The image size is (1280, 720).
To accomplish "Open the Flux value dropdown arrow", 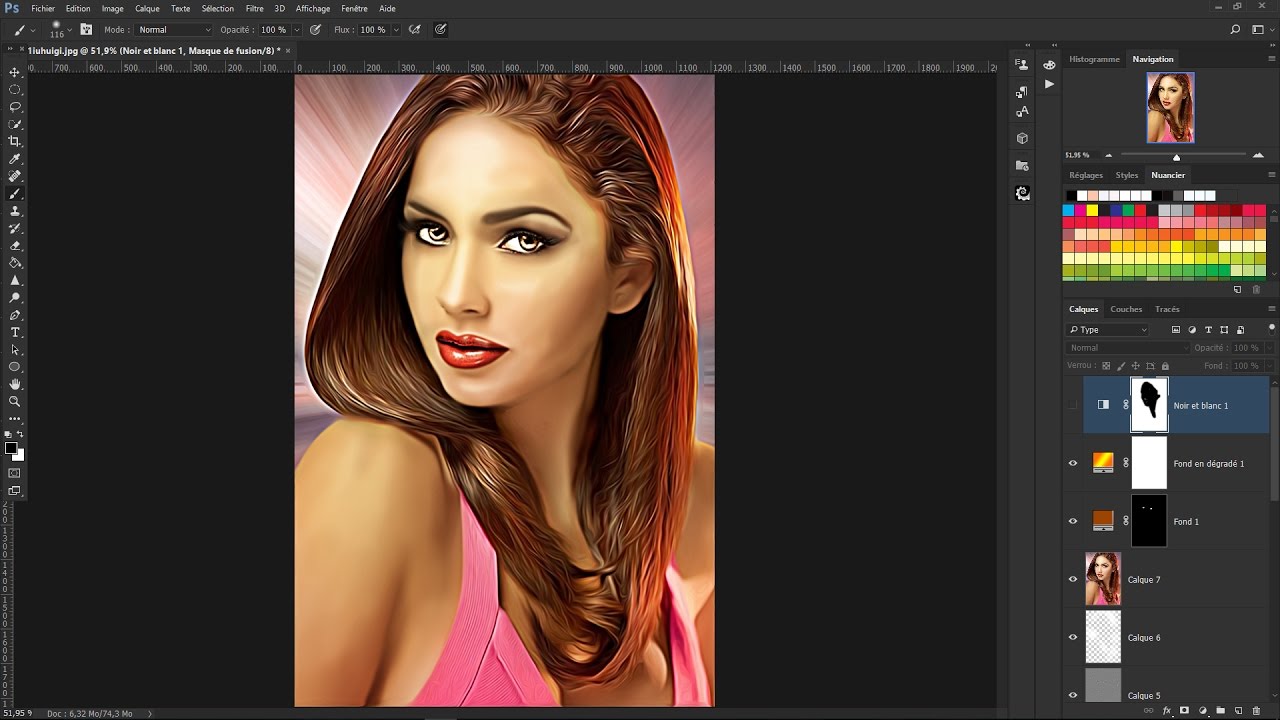I will tap(396, 30).
